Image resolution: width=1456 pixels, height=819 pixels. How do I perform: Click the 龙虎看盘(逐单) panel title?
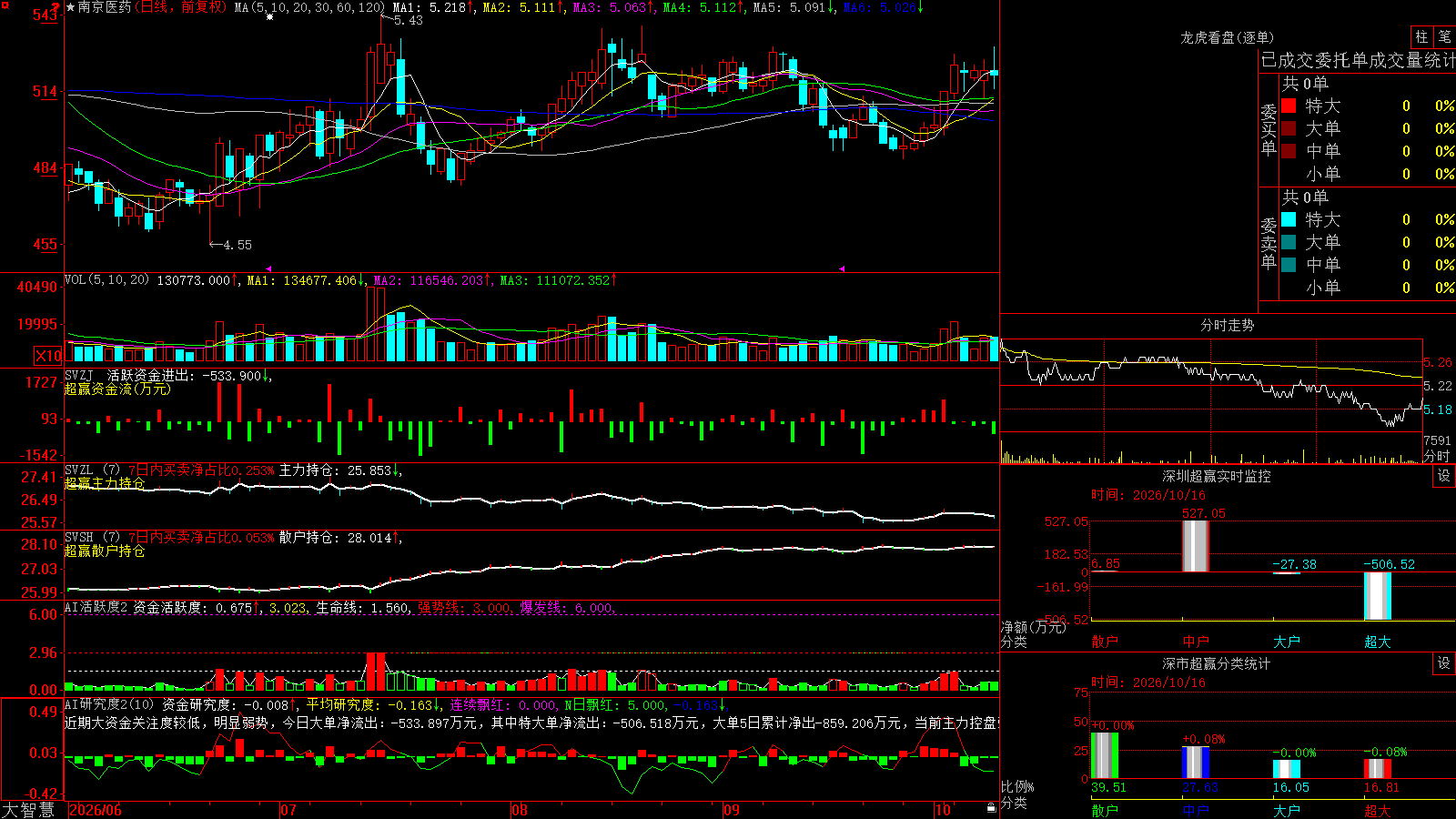coord(1228,37)
